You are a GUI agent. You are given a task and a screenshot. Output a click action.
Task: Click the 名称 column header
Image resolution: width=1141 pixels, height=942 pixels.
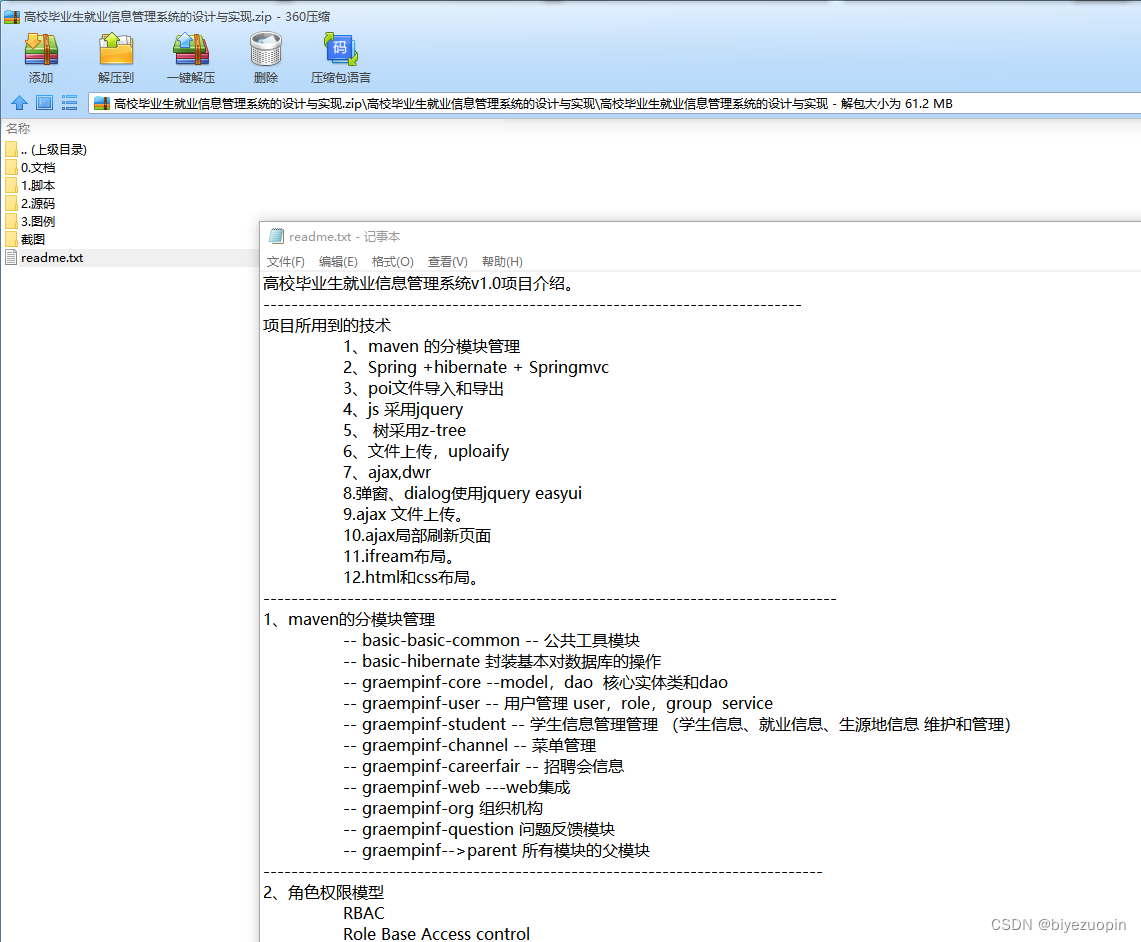[x=18, y=129]
